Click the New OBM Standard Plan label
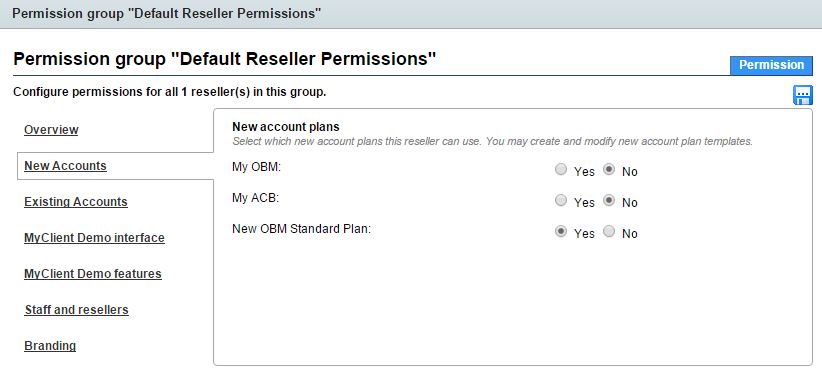 point(301,229)
